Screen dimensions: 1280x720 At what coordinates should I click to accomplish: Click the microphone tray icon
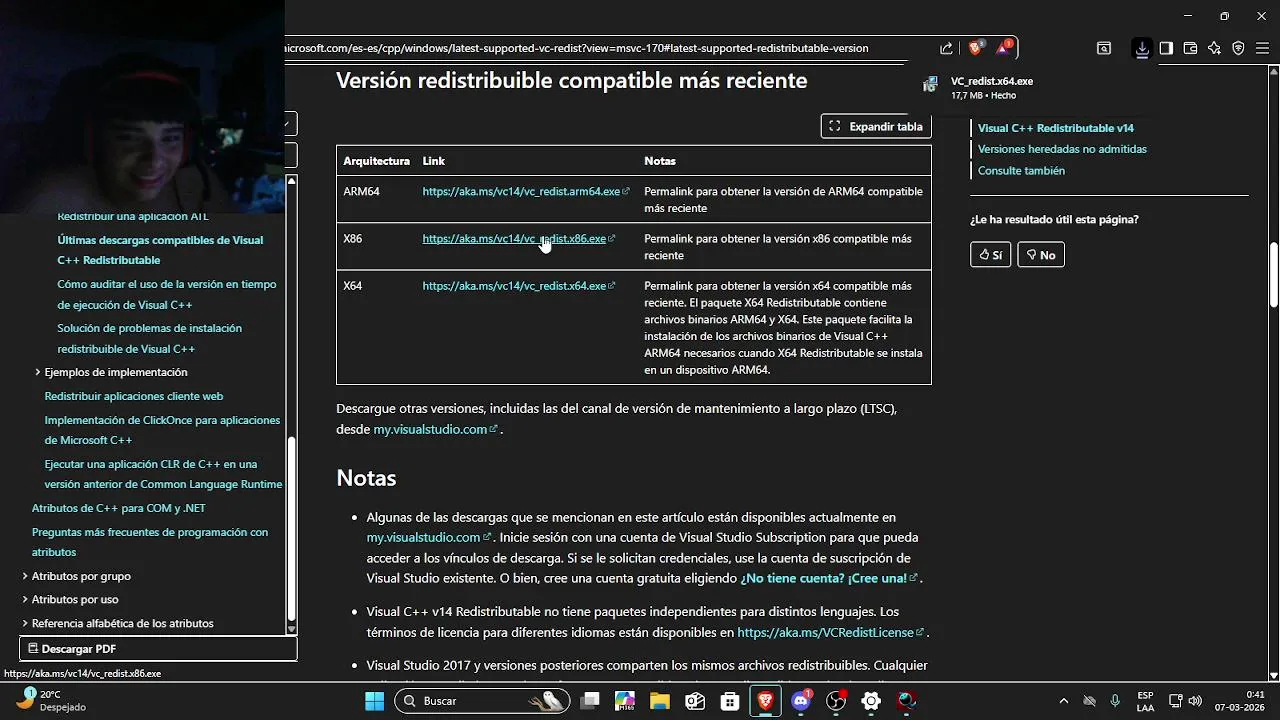[x=1115, y=701]
